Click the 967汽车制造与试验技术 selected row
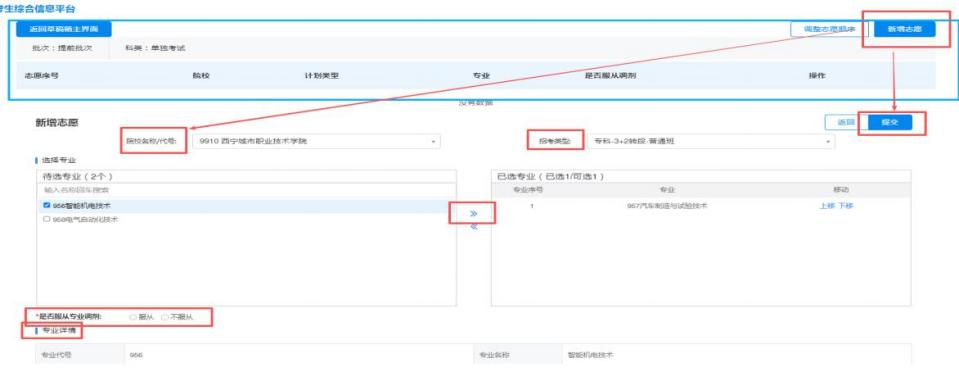Image resolution: width=959 pixels, height=381 pixels. coord(701,206)
